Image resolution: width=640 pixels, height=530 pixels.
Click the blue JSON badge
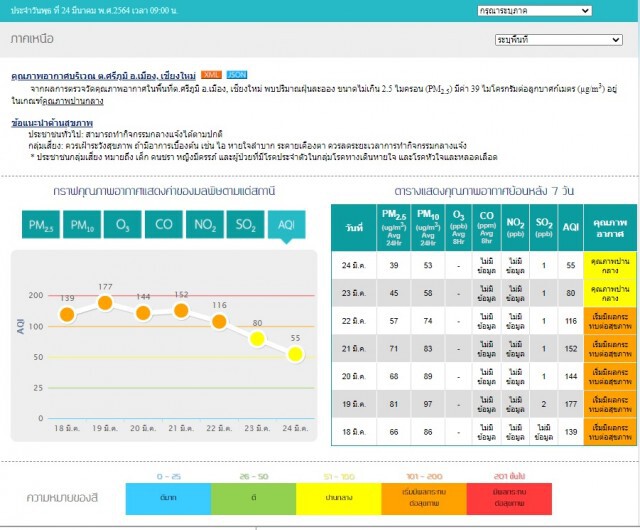[237, 75]
